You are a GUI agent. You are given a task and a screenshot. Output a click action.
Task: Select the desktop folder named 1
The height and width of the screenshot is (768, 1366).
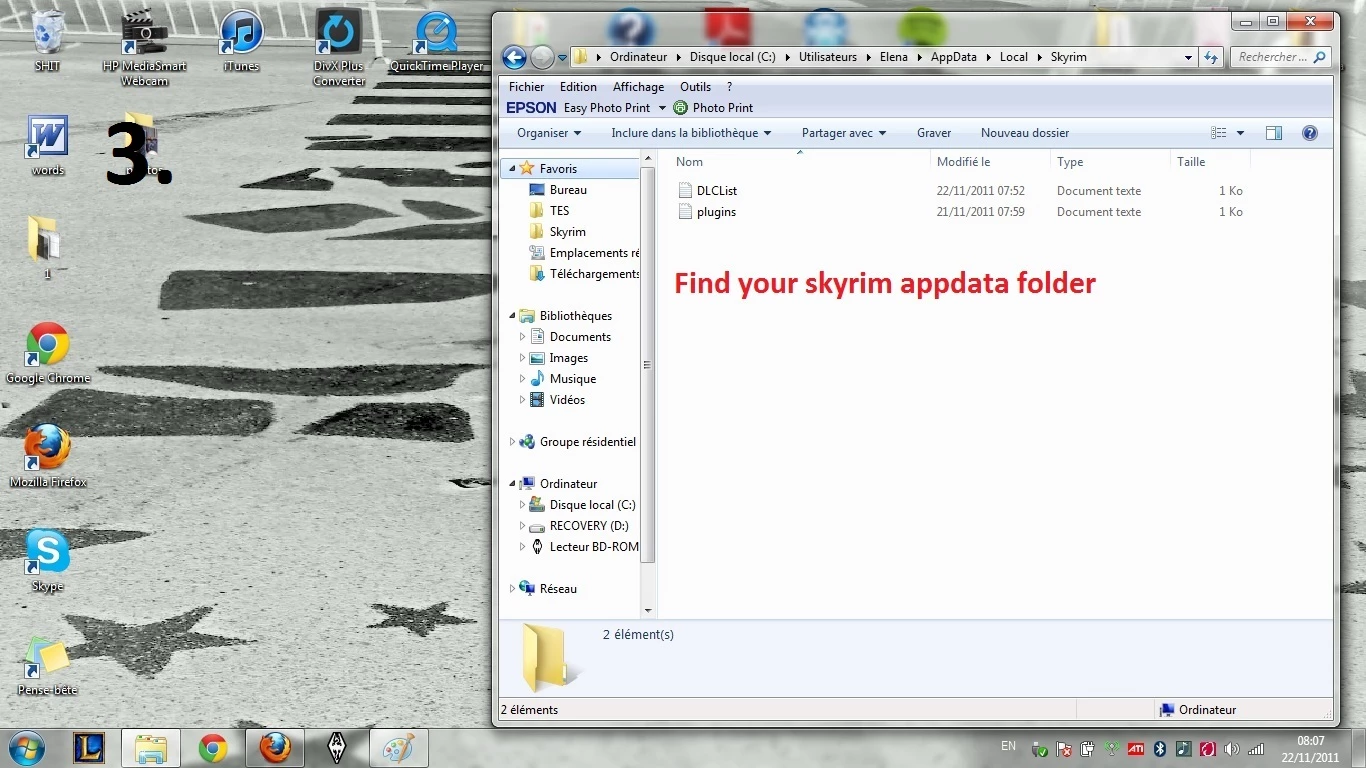click(x=47, y=246)
